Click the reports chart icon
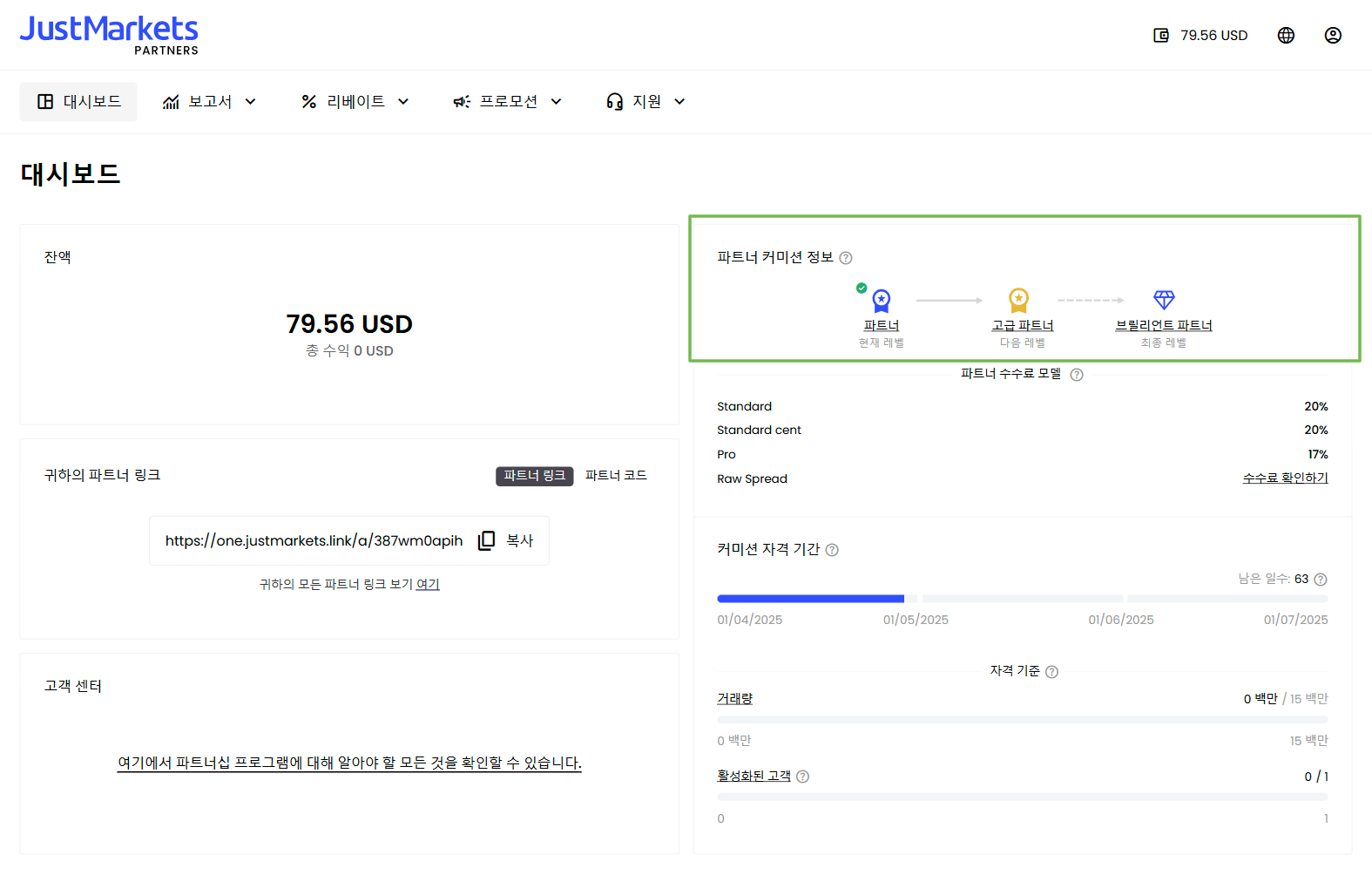Screen dimensions: 1372x882 (x=171, y=102)
